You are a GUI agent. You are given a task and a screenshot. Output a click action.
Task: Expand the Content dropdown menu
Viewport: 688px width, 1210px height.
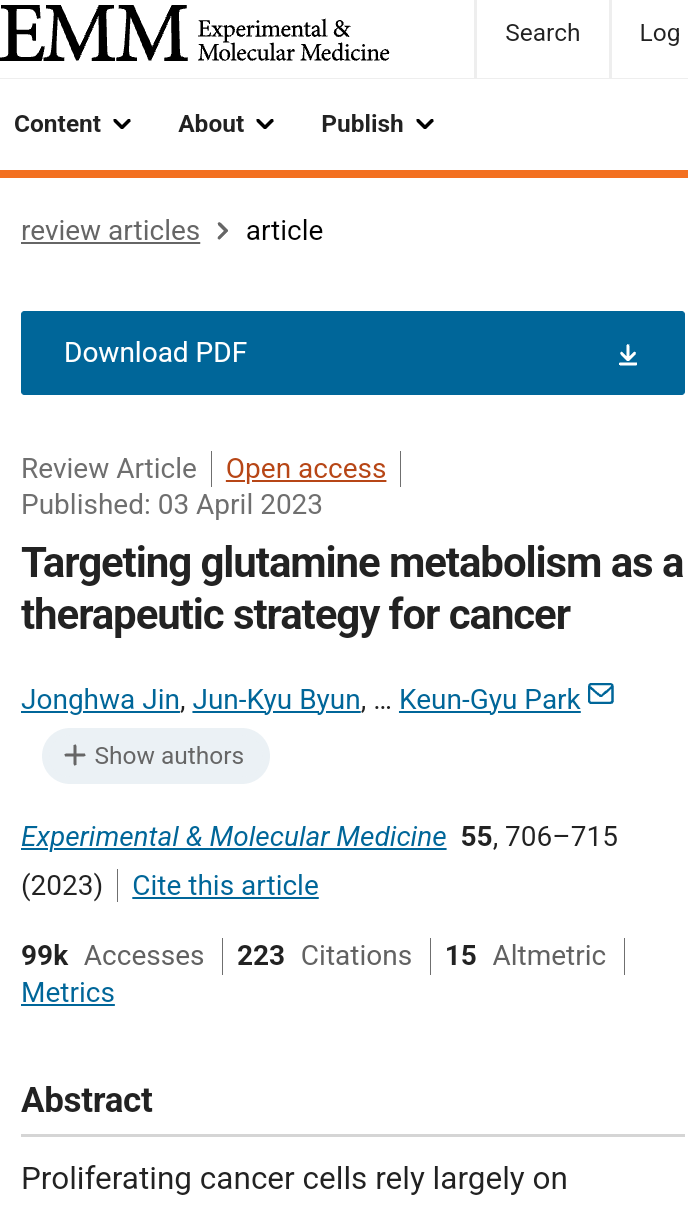(73, 124)
